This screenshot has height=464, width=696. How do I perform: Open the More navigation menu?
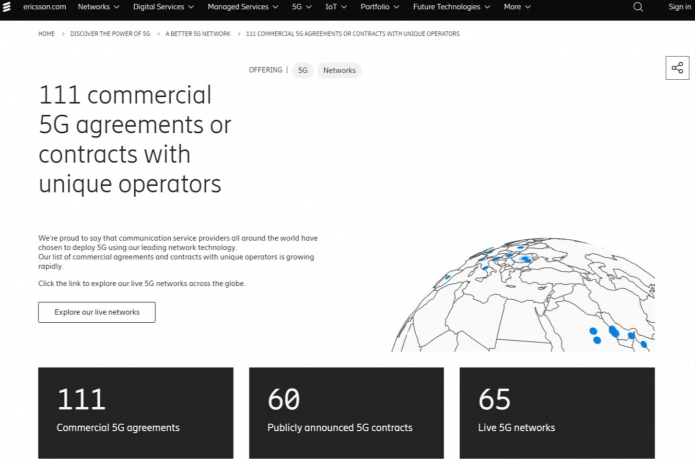pyautogui.click(x=517, y=7)
